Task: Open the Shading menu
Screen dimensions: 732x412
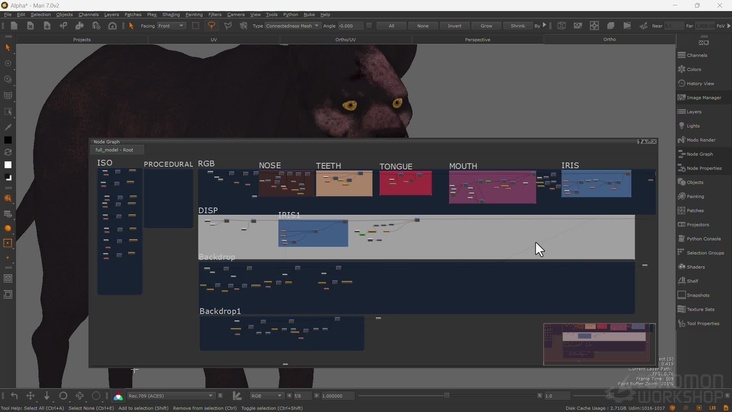Action: pos(171,14)
